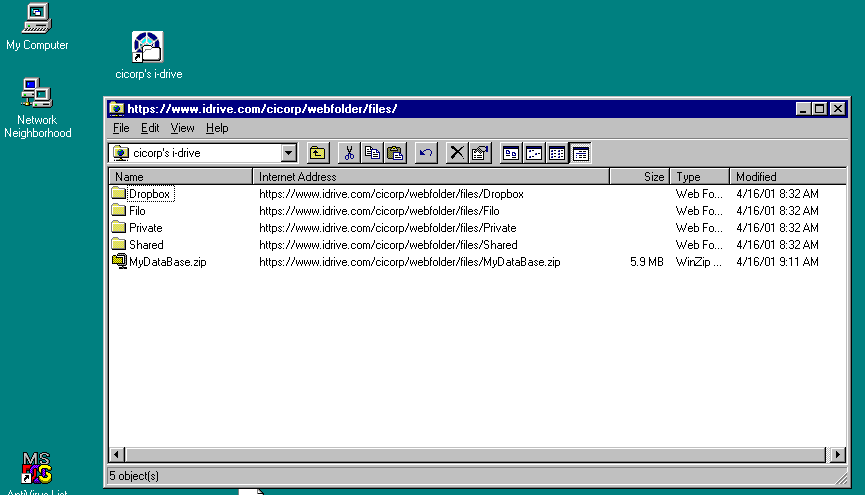
Task: Click the Filo internet address text
Action: point(379,211)
